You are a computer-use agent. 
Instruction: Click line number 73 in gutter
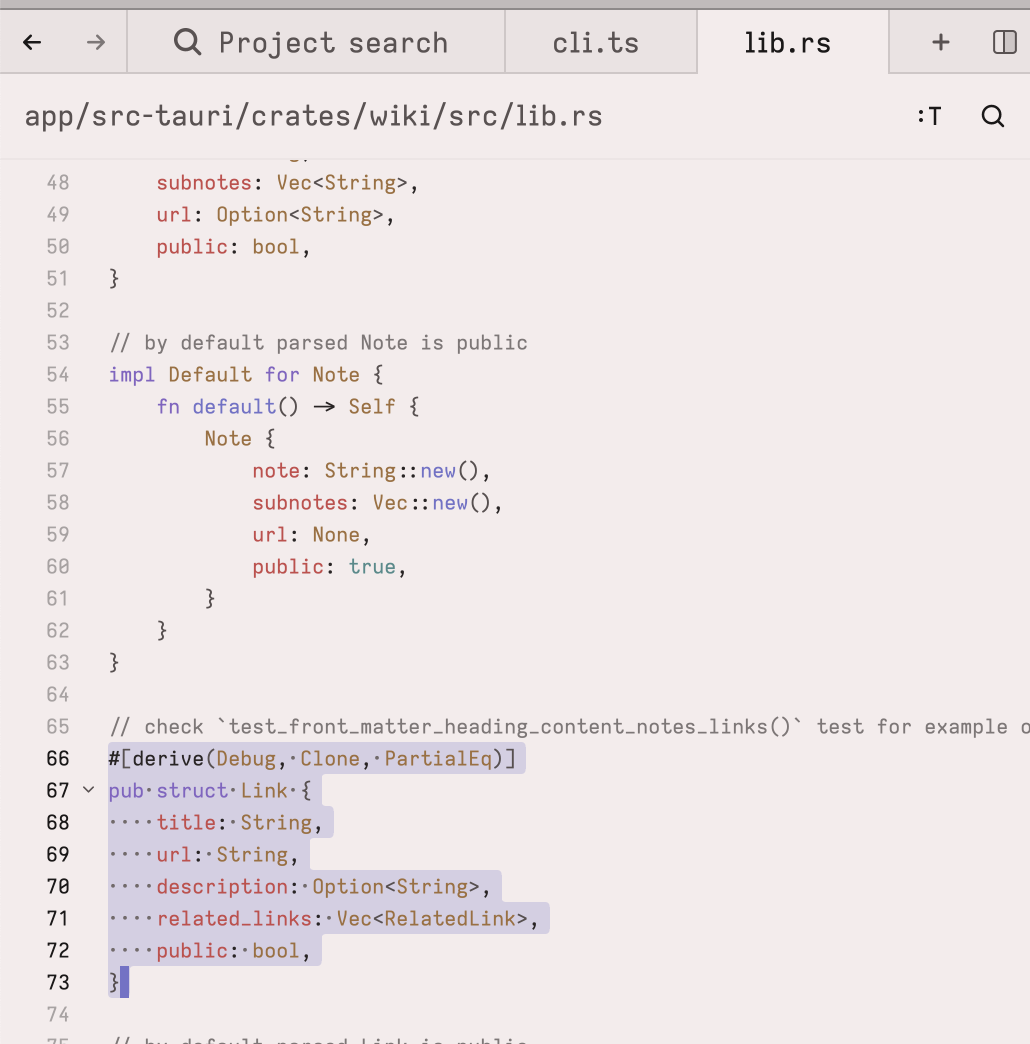coord(58,983)
